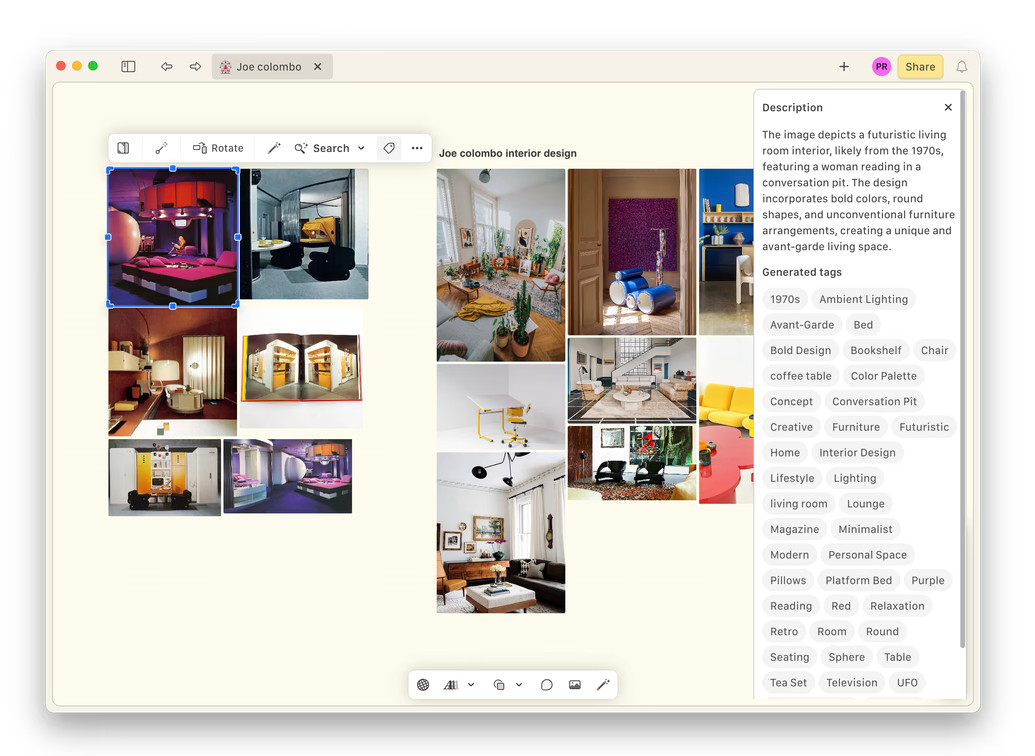Click the Conversation Pit tag
This screenshot has height=756, width=1035.
click(875, 401)
